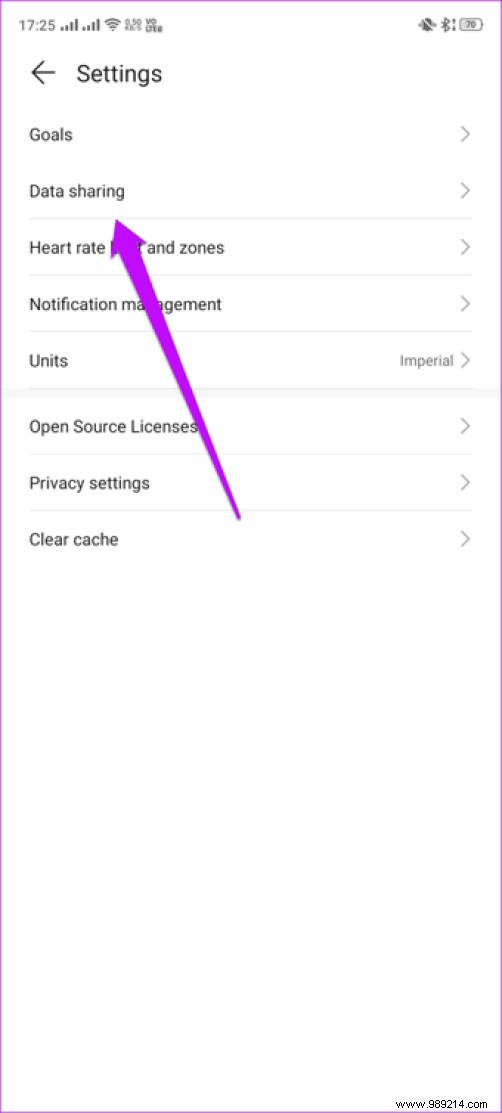Tap the battery level indicator
This screenshot has height=1113, width=502.
tap(471, 25)
